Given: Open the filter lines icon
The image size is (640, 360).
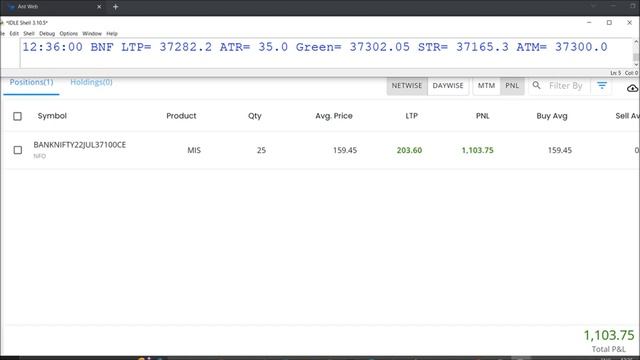Looking at the screenshot, I should click(x=602, y=85).
